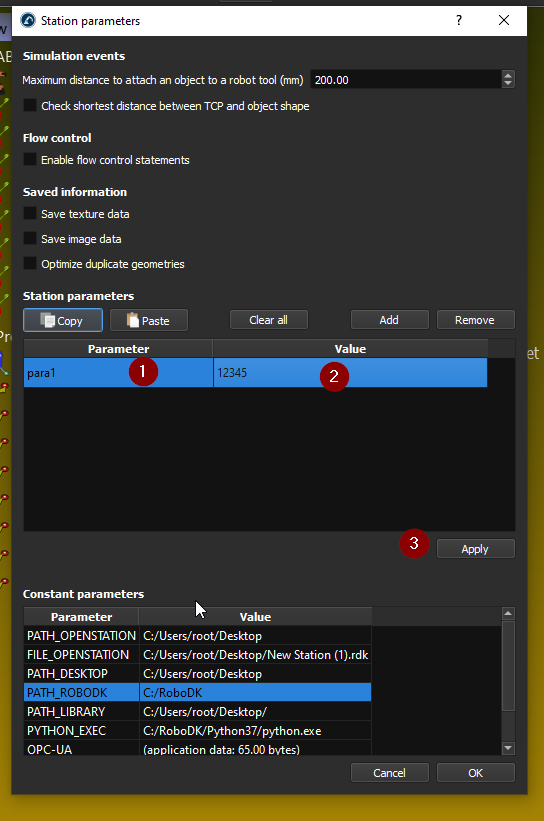544x821 pixels.
Task: Increase attach distance with up stepper arrow
Action: click(507, 75)
